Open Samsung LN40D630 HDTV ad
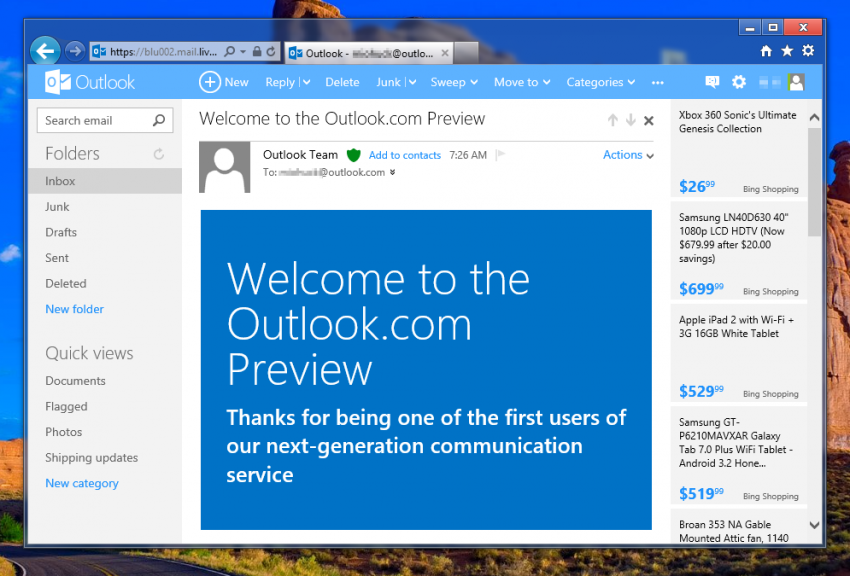 point(738,251)
